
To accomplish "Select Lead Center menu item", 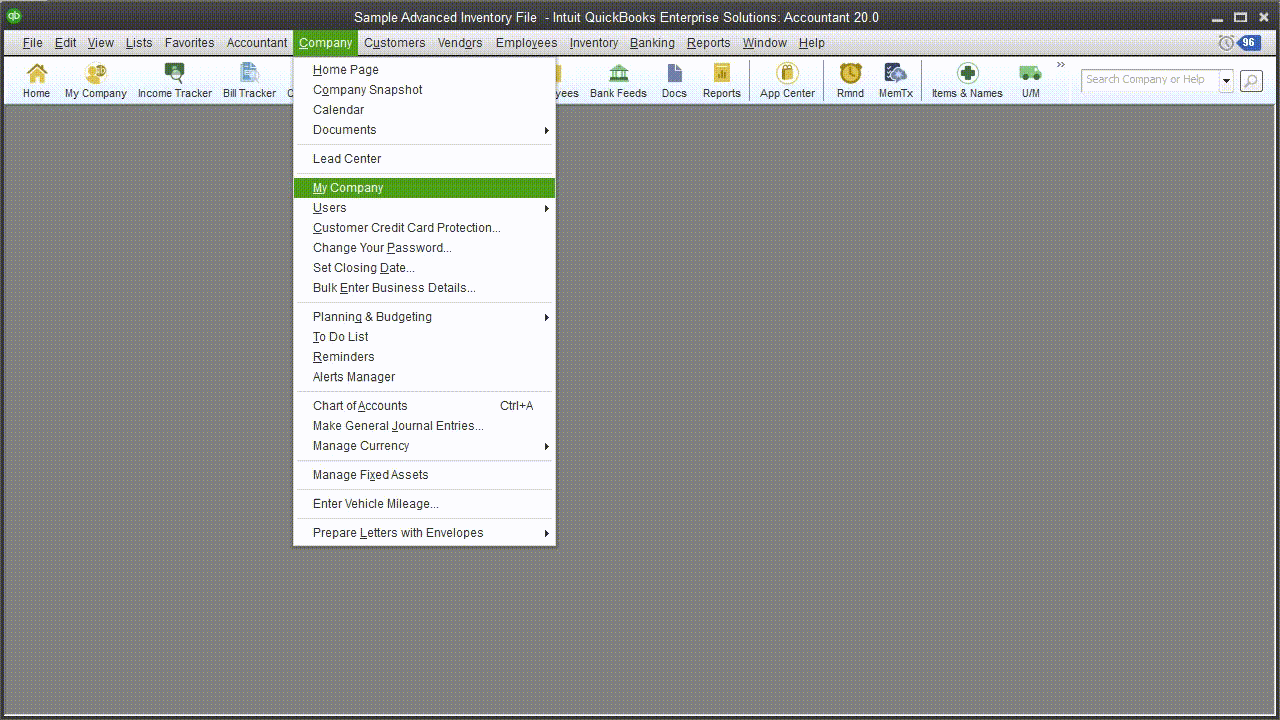I will 424,159.
